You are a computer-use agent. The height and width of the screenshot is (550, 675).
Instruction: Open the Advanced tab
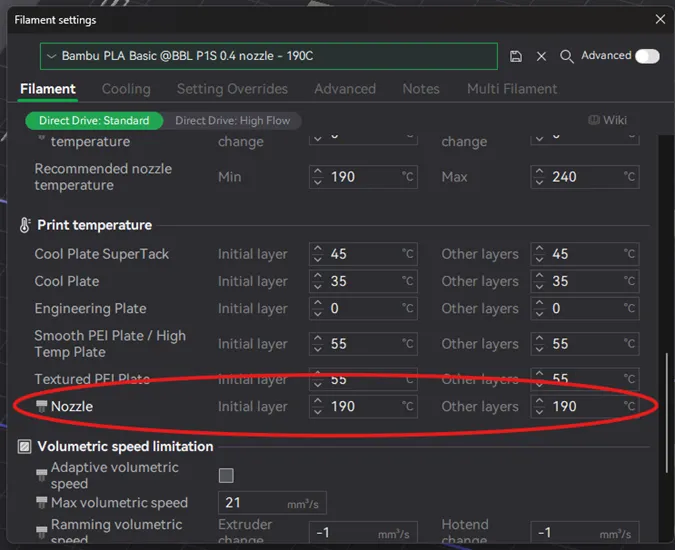pos(345,89)
